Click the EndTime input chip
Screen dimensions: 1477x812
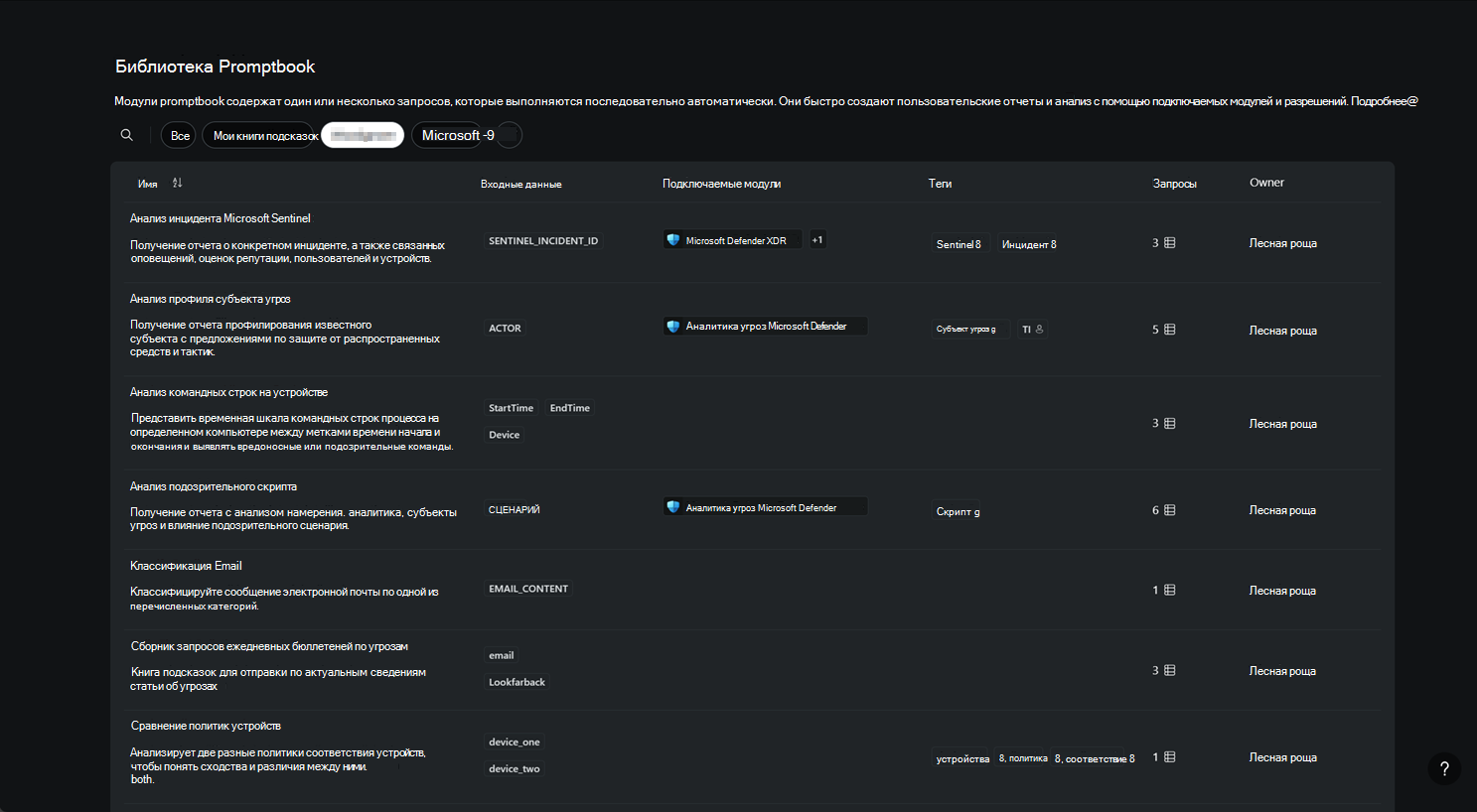click(570, 408)
